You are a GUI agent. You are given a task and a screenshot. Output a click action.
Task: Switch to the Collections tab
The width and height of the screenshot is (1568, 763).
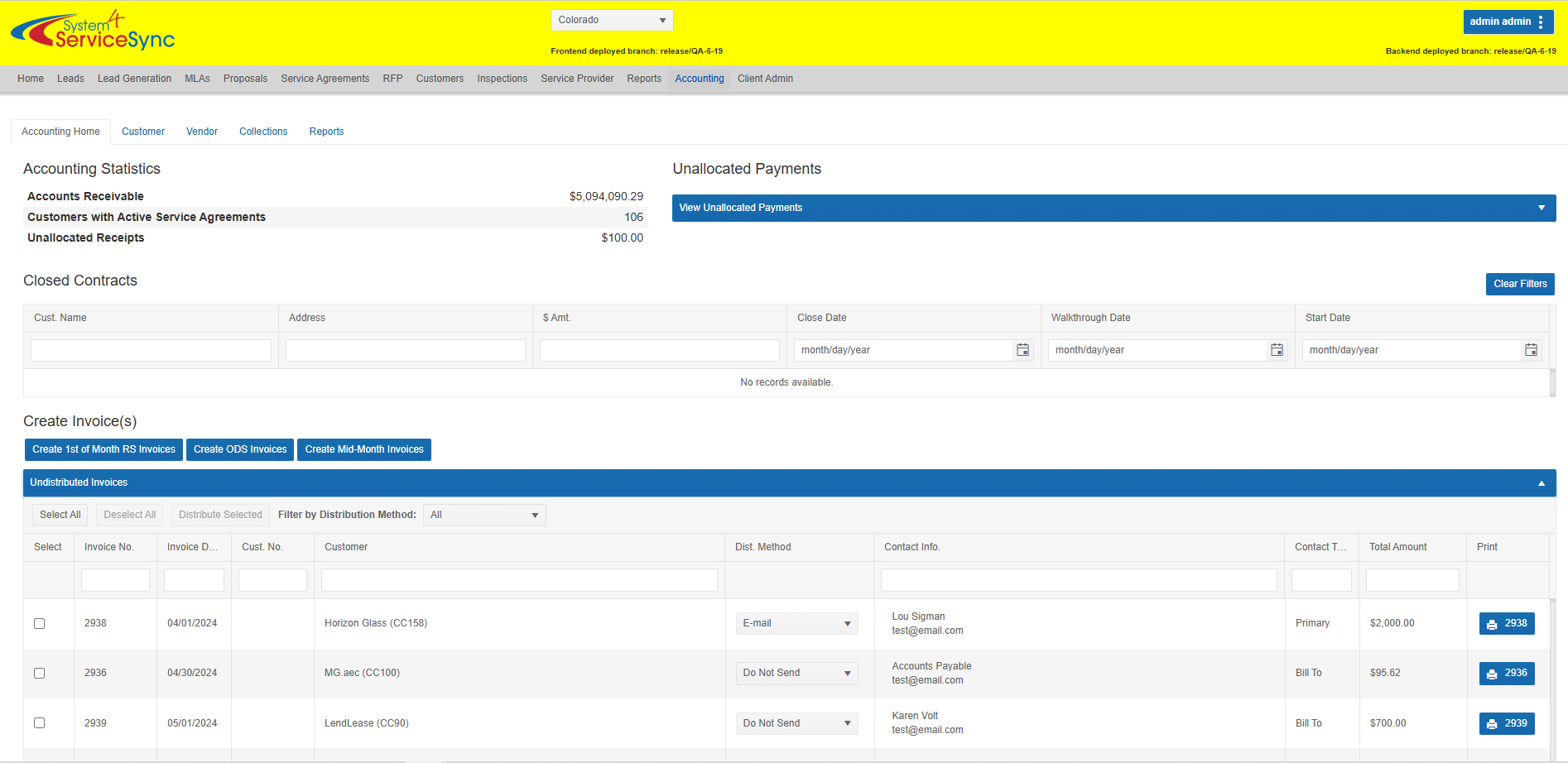coord(263,132)
